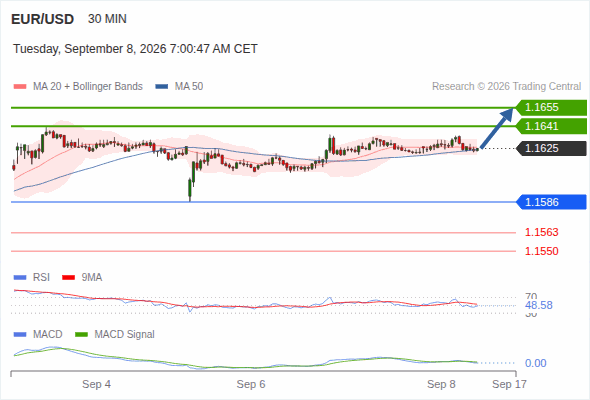Click the MACD Signal green legend marker
590x400 pixels.
[81, 335]
